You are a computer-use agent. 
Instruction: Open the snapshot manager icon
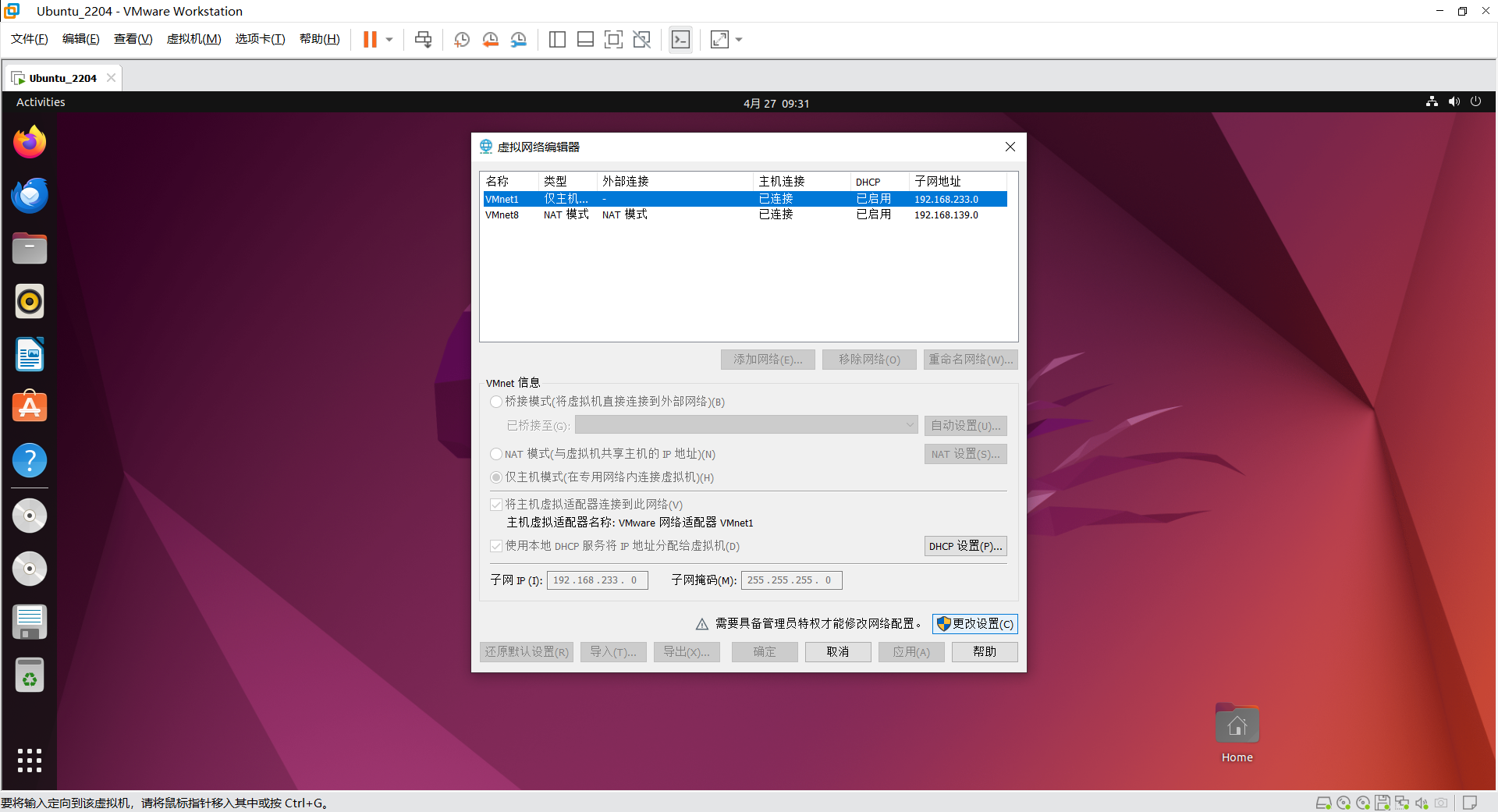coord(519,40)
